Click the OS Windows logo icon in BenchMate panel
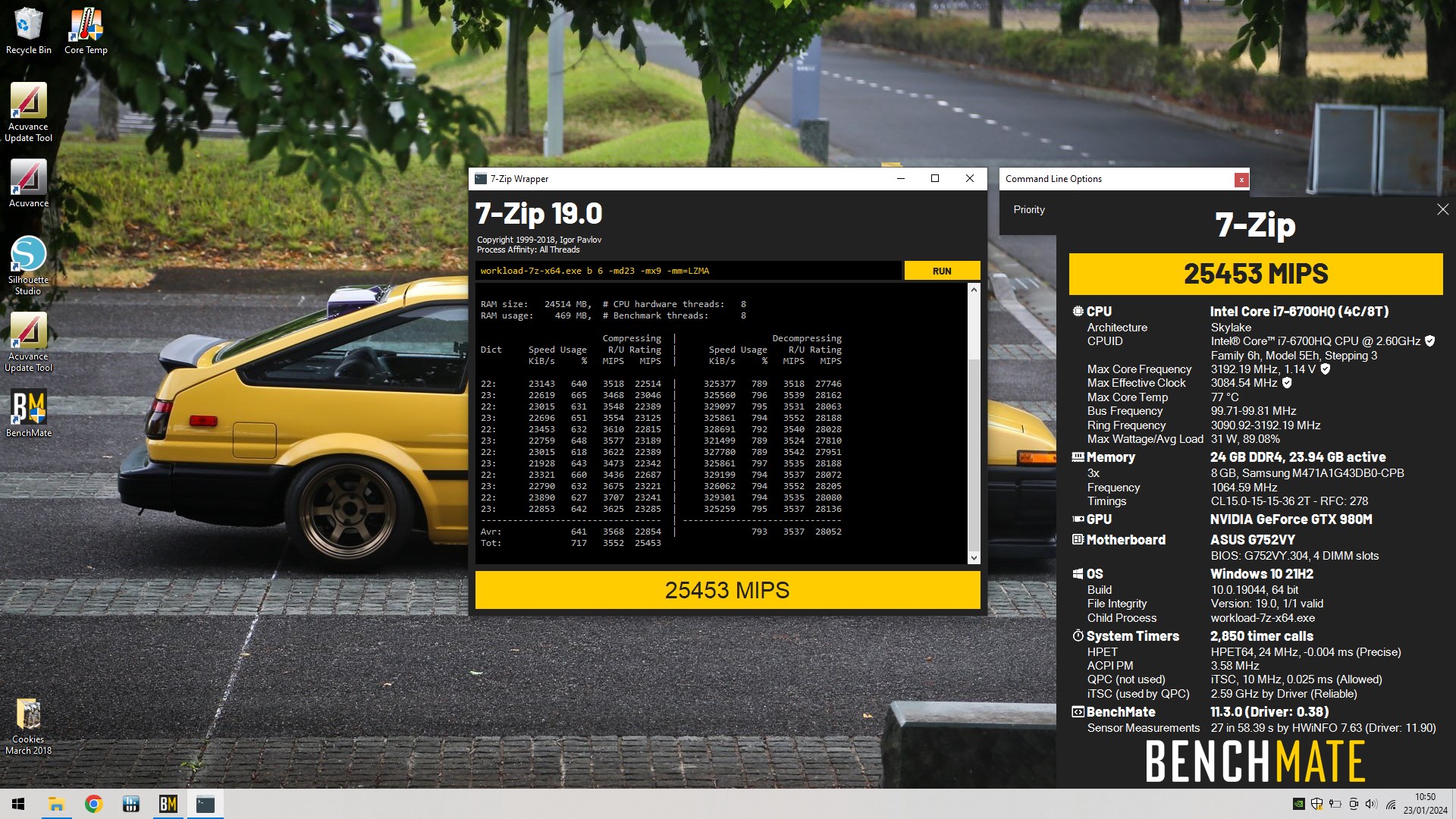The image size is (1456, 819). [x=1078, y=574]
